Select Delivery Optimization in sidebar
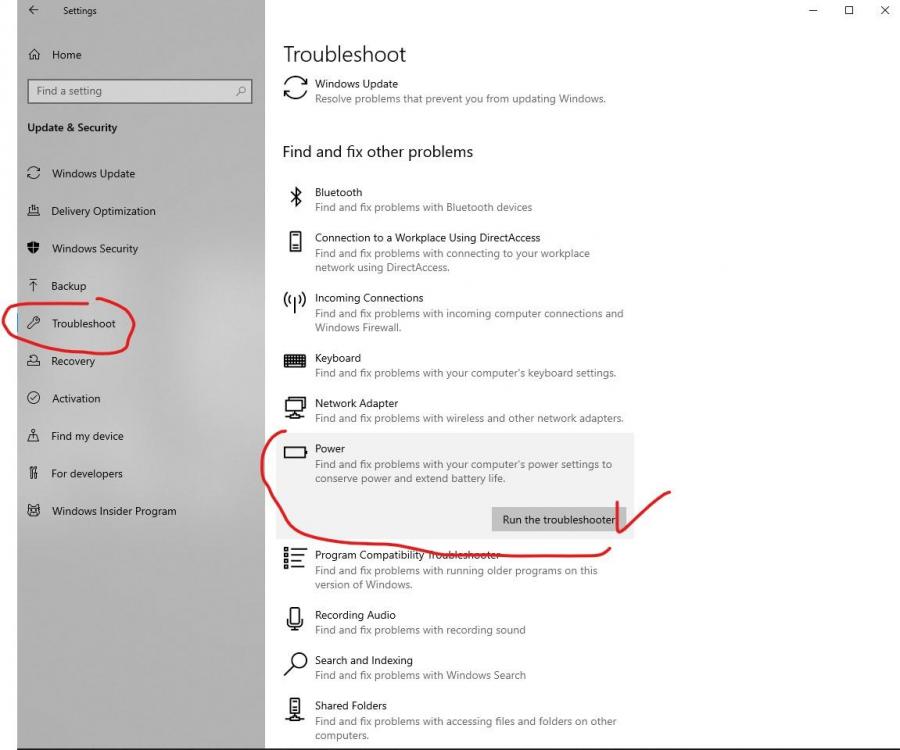Viewport: 900px width, 750px height. click(x=103, y=211)
